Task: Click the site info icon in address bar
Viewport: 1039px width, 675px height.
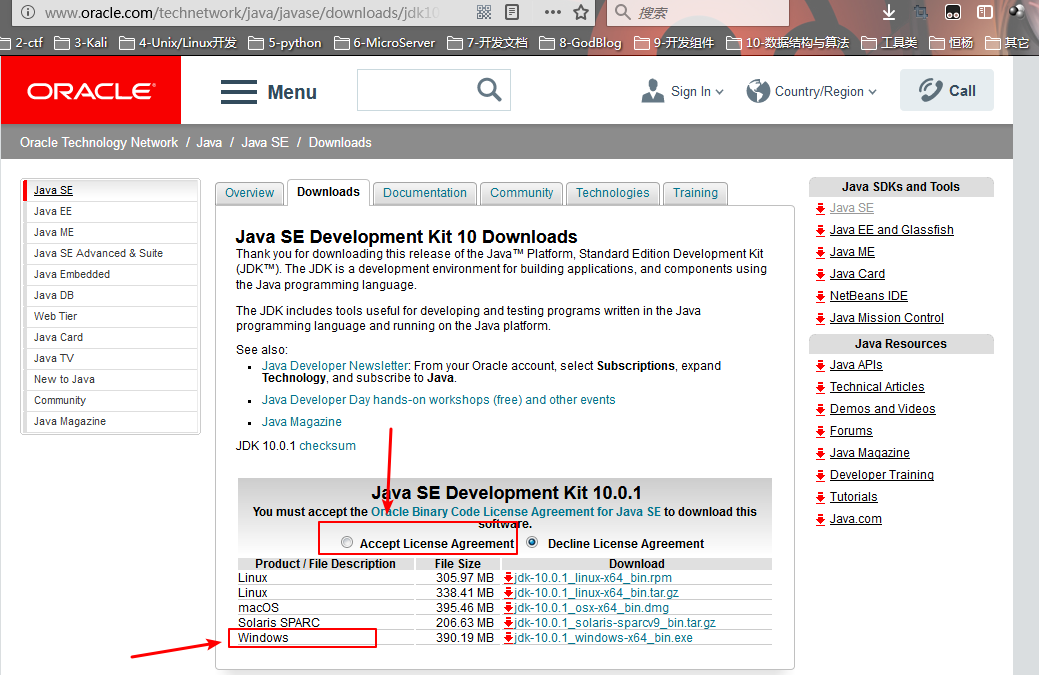Action: pos(28,12)
